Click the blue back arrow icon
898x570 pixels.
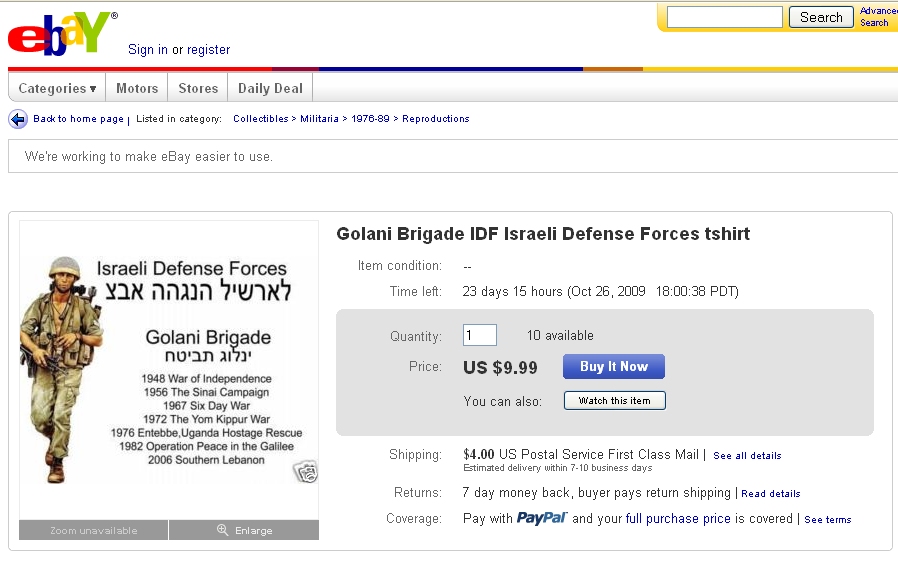point(18,119)
